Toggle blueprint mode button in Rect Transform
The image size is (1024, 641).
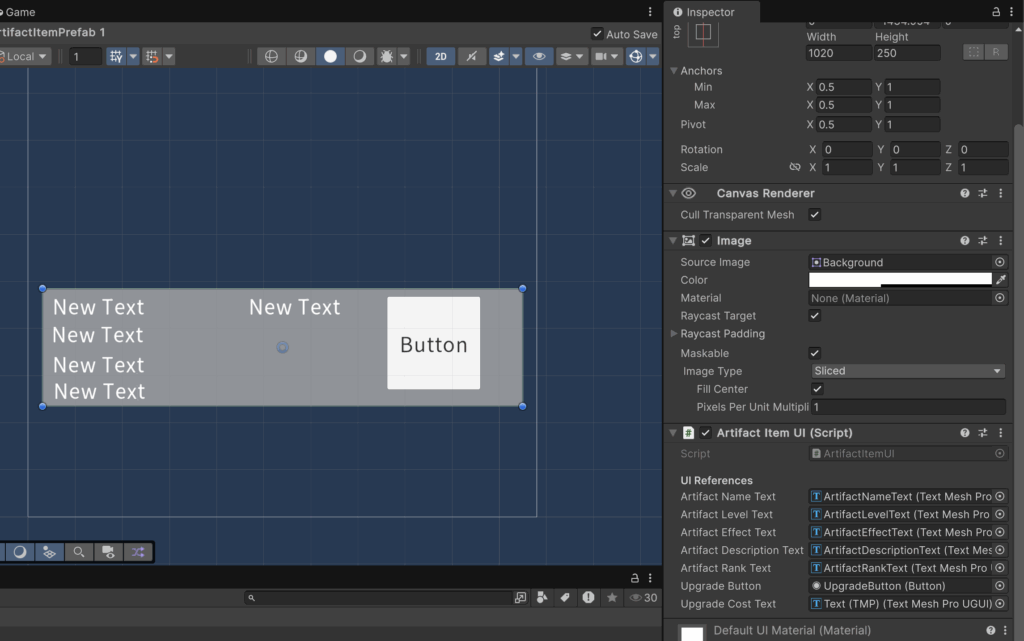pyautogui.click(x=974, y=52)
